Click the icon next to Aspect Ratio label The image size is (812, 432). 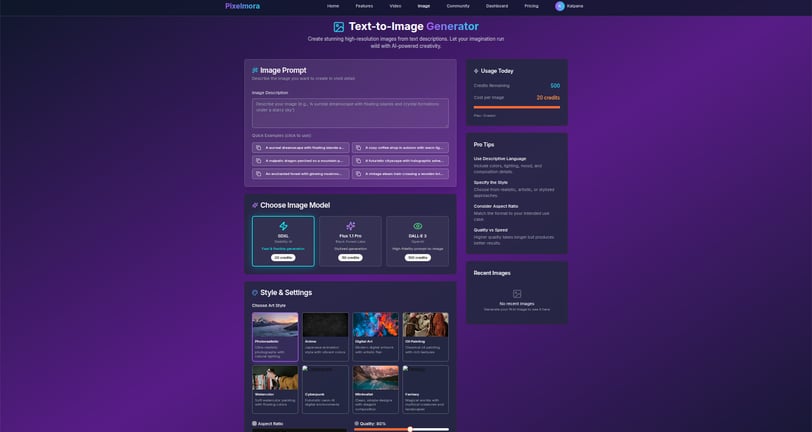point(254,424)
